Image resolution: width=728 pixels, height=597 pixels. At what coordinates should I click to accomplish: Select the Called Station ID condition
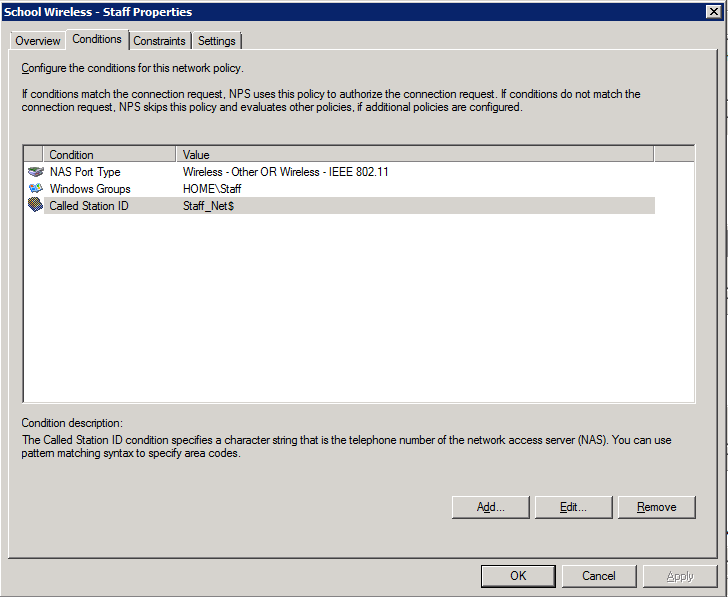coord(340,205)
